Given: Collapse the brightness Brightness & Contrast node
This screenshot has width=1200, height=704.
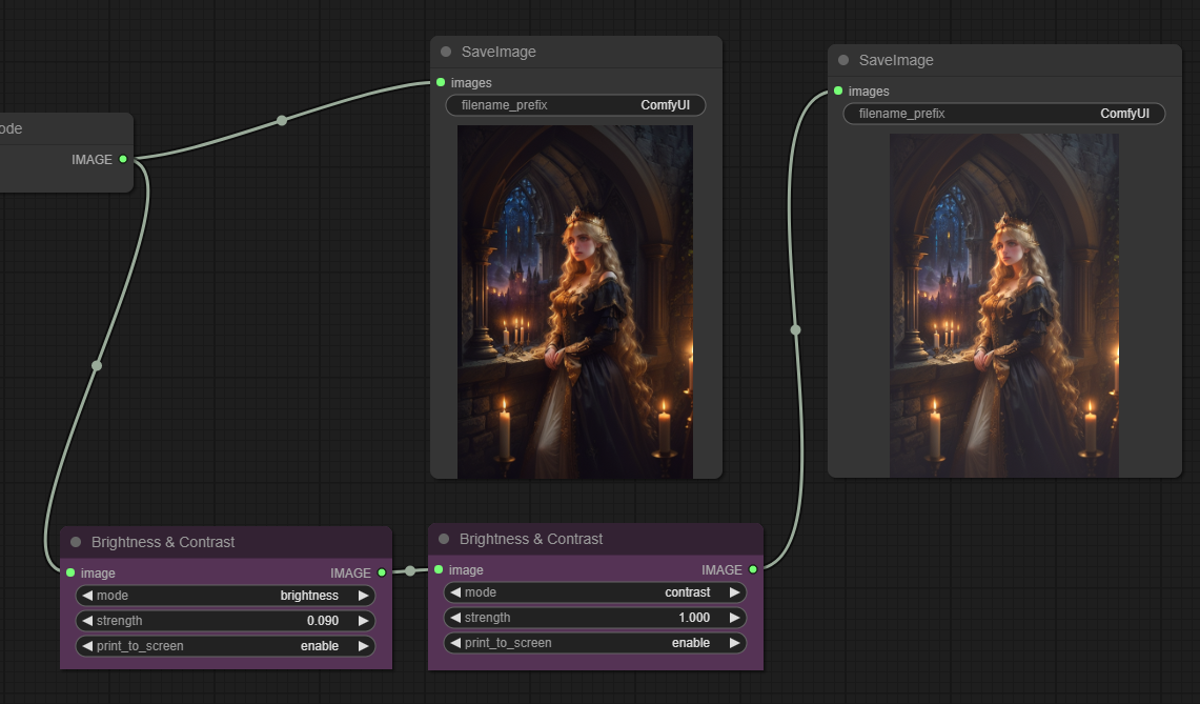Looking at the screenshot, I should click(75, 542).
